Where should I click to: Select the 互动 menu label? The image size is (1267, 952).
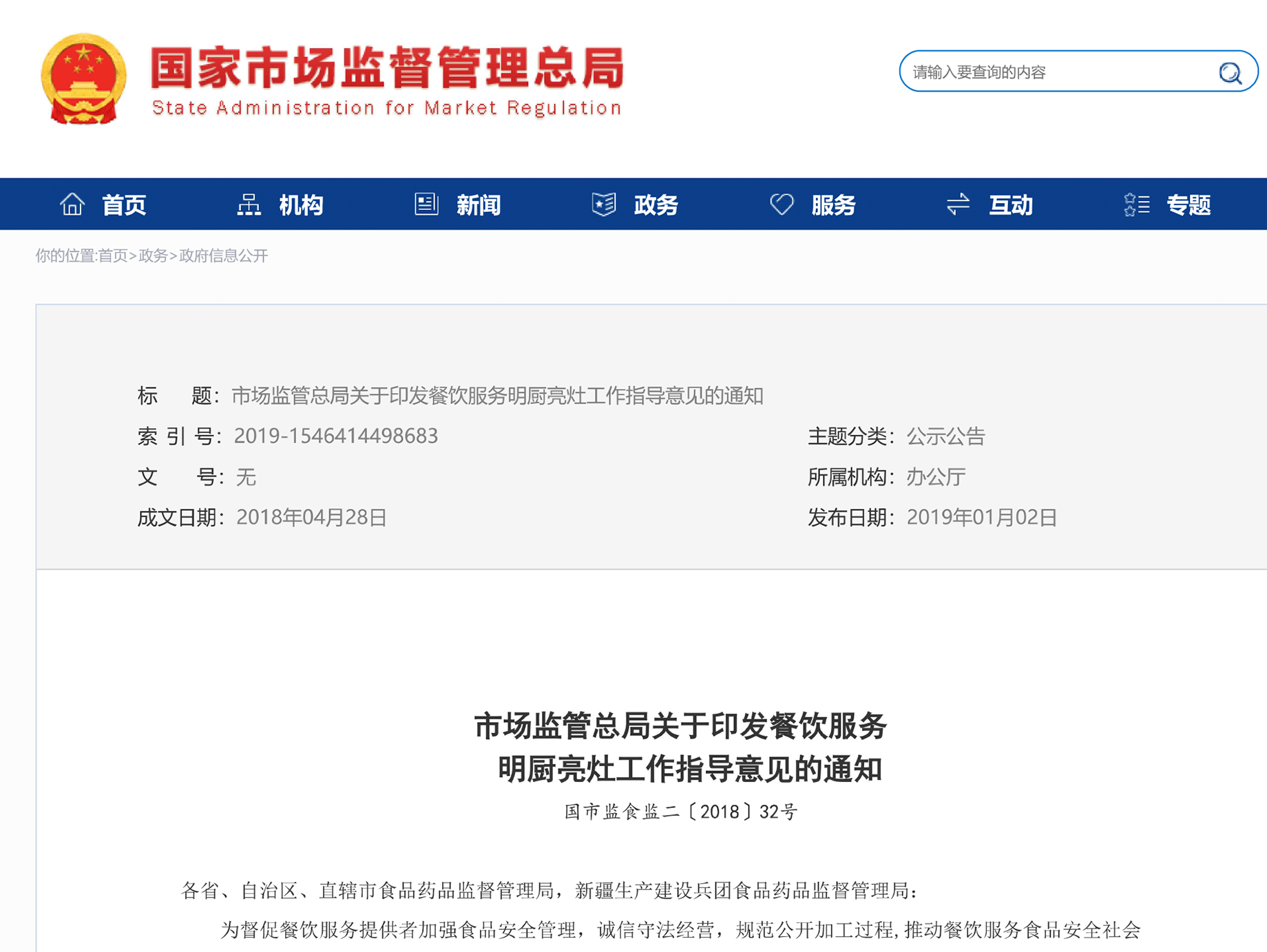[x=1011, y=205]
